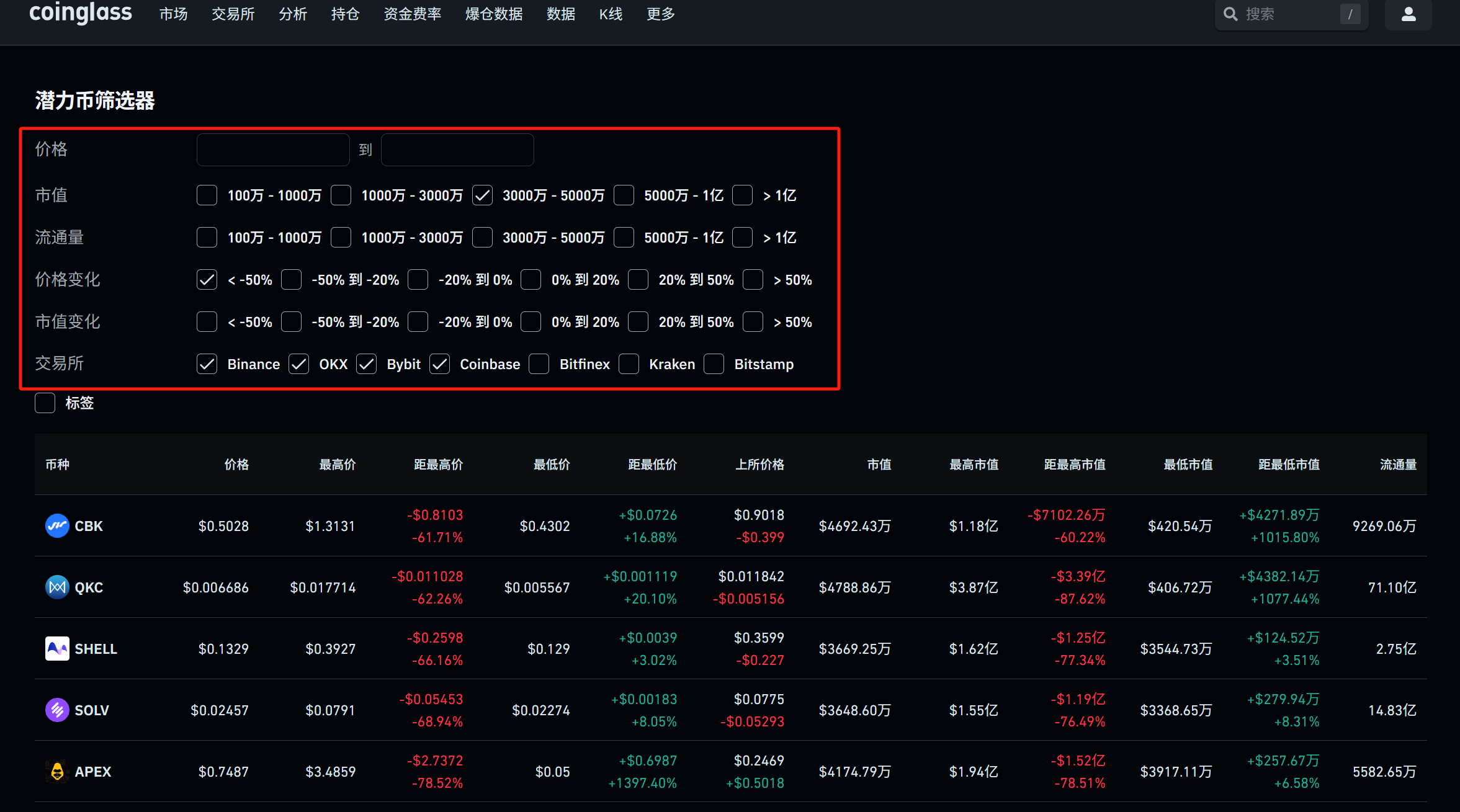Click the SOLV coin icon
The height and width of the screenshot is (812, 1460).
(x=57, y=710)
